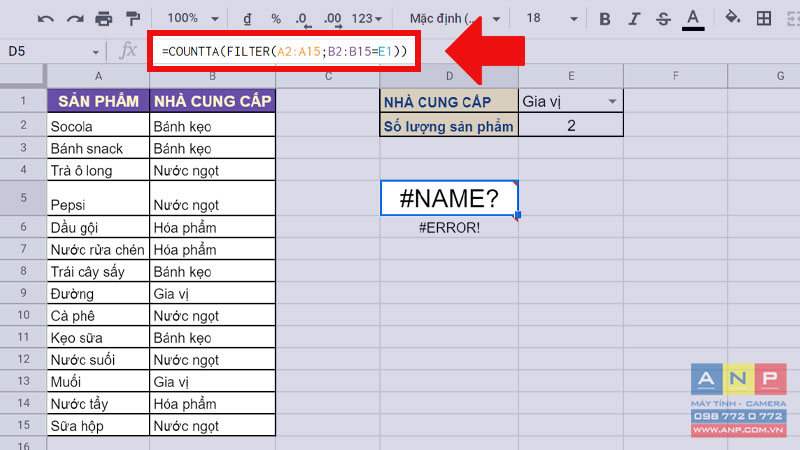The image size is (800, 450).
Task: Open the fill color picker
Action: coord(733,18)
